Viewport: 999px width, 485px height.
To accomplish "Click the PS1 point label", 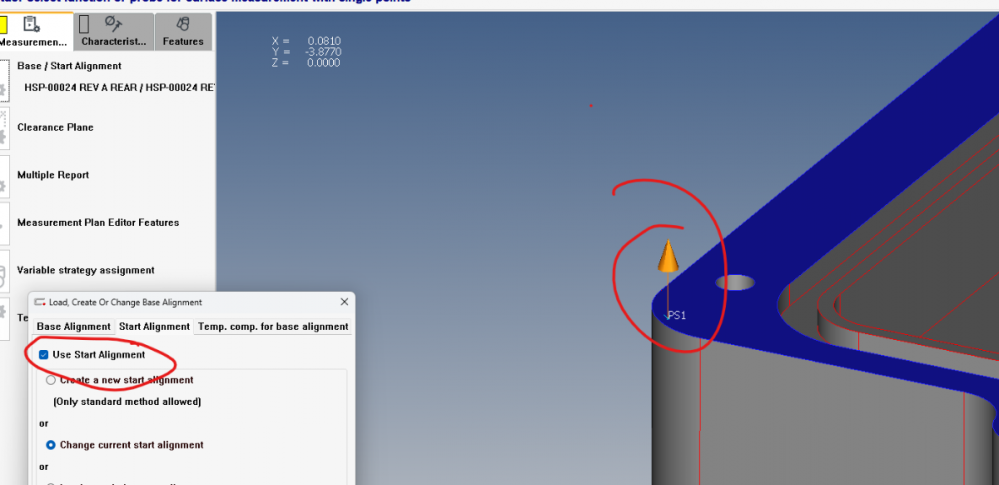I will [x=677, y=315].
